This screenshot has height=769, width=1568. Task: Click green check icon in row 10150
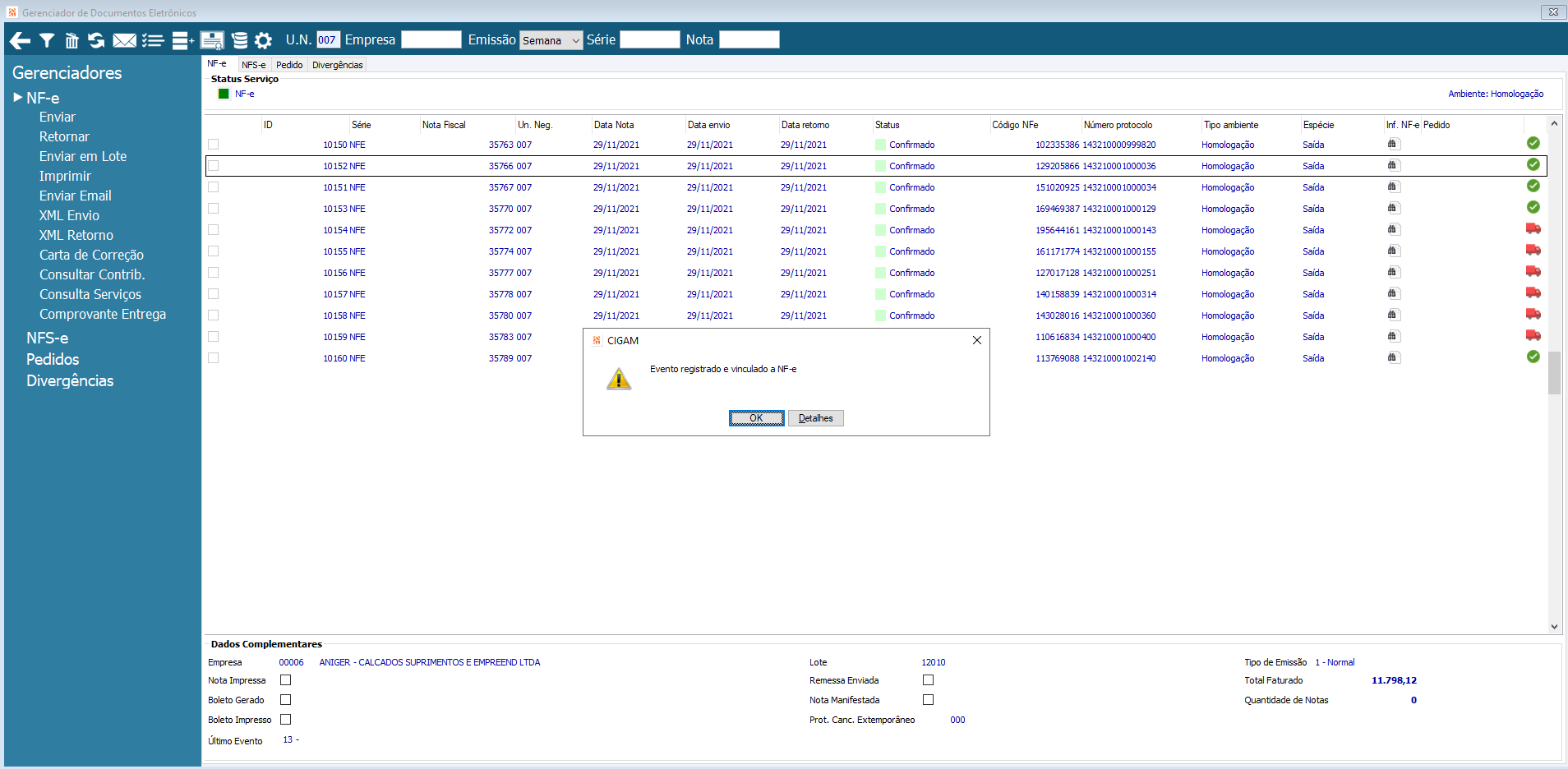click(x=1533, y=143)
